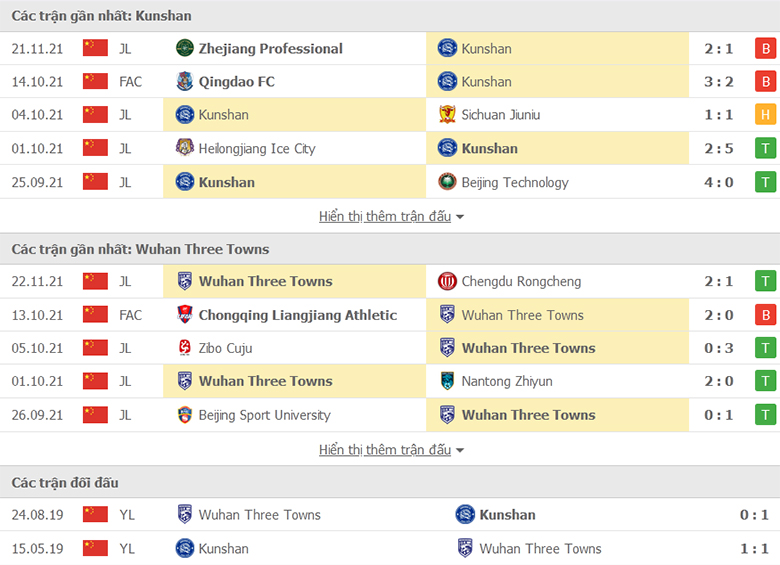Click the Heilongjiang Ice City logo
The width and height of the screenshot is (780, 565).
[185, 148]
